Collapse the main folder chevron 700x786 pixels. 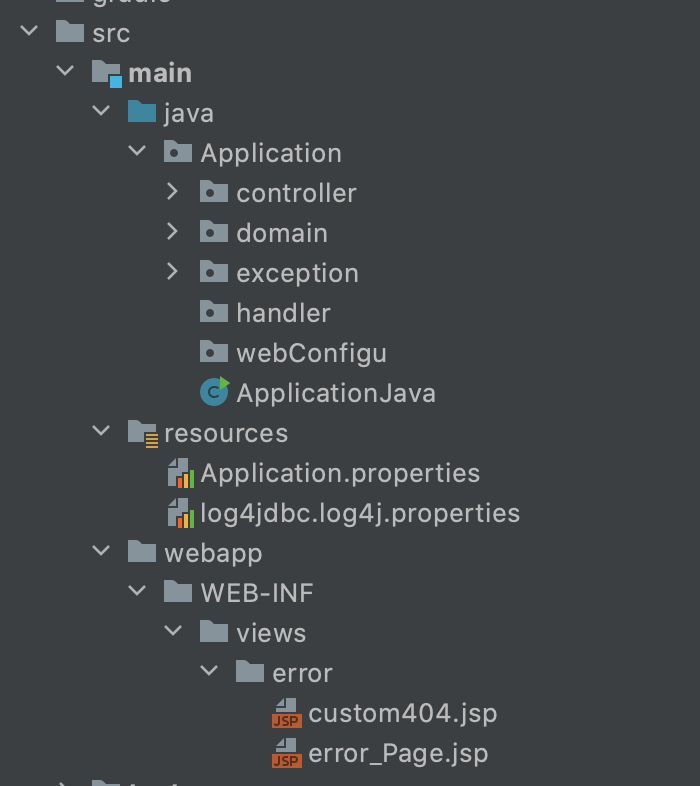[x=65, y=71]
